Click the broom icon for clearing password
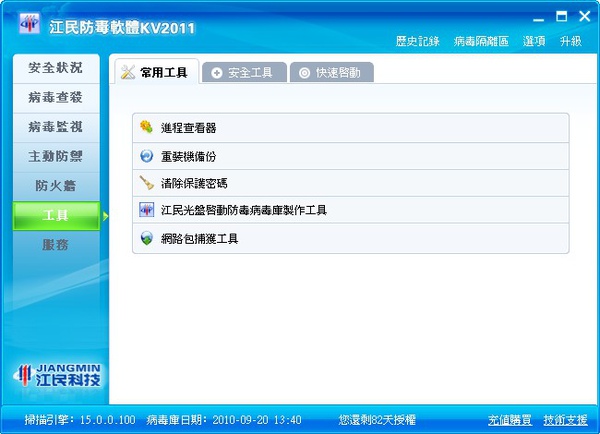 pos(146,183)
